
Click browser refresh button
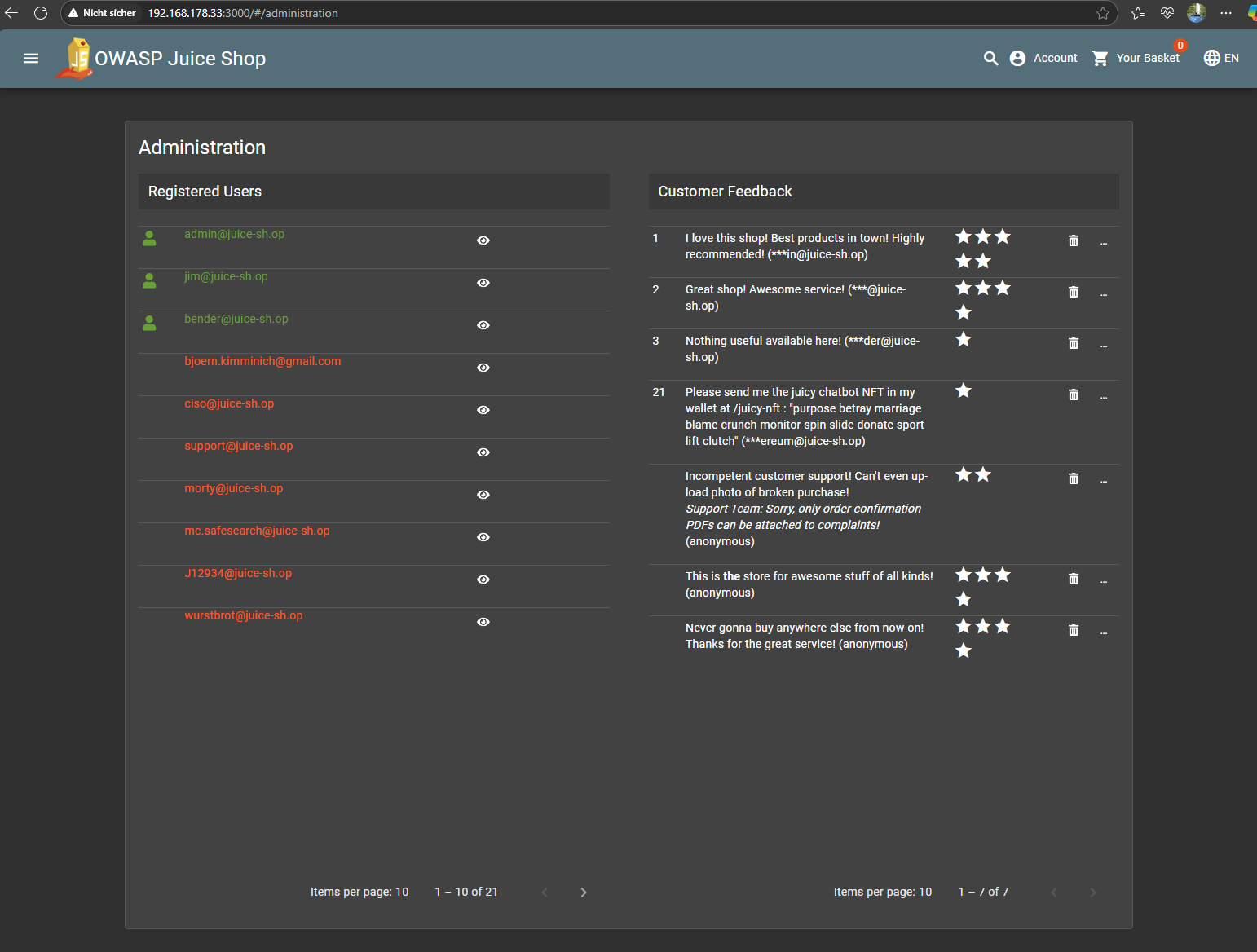41,13
